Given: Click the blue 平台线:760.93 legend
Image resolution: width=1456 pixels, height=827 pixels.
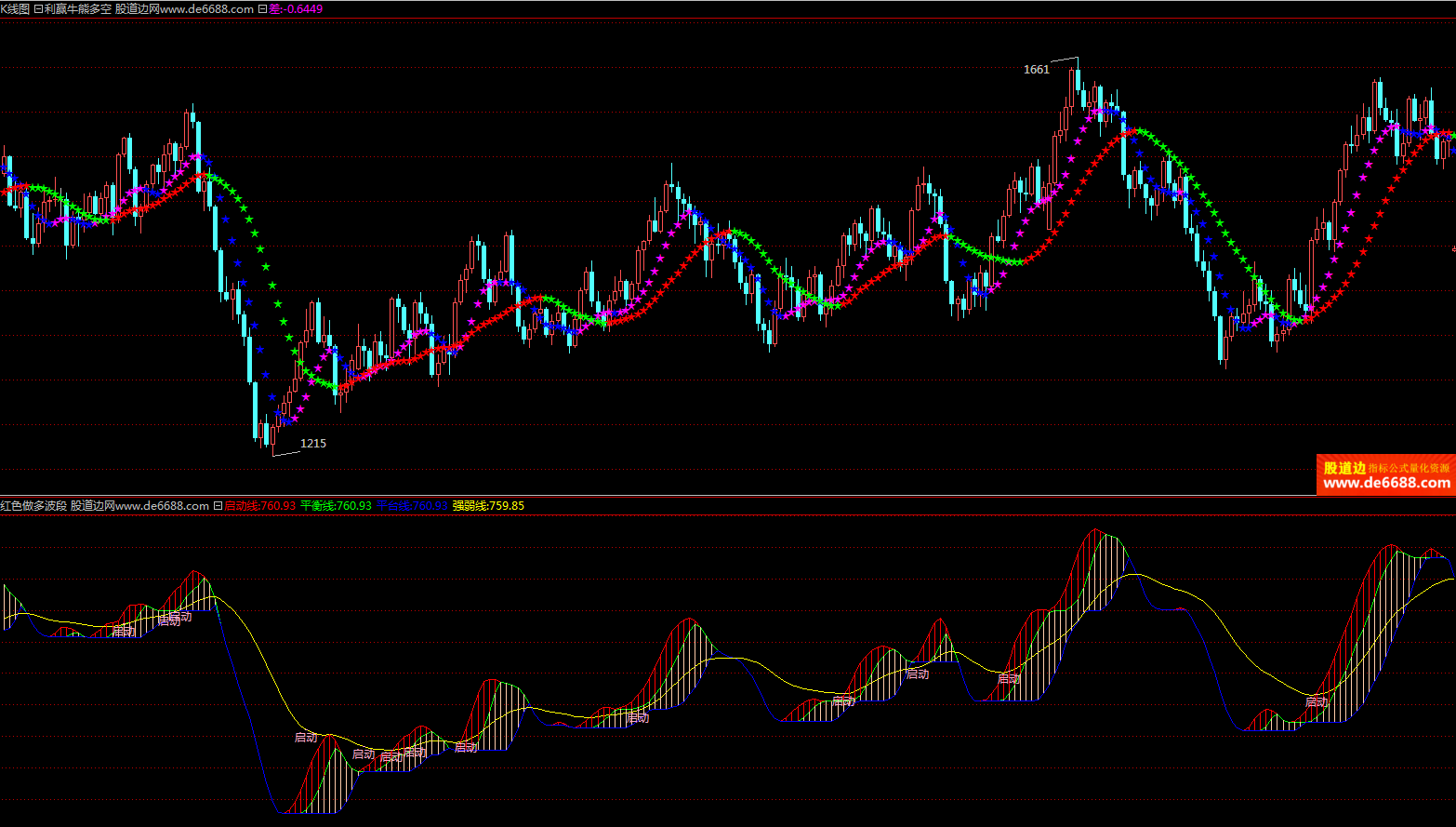Looking at the screenshot, I should (x=412, y=506).
